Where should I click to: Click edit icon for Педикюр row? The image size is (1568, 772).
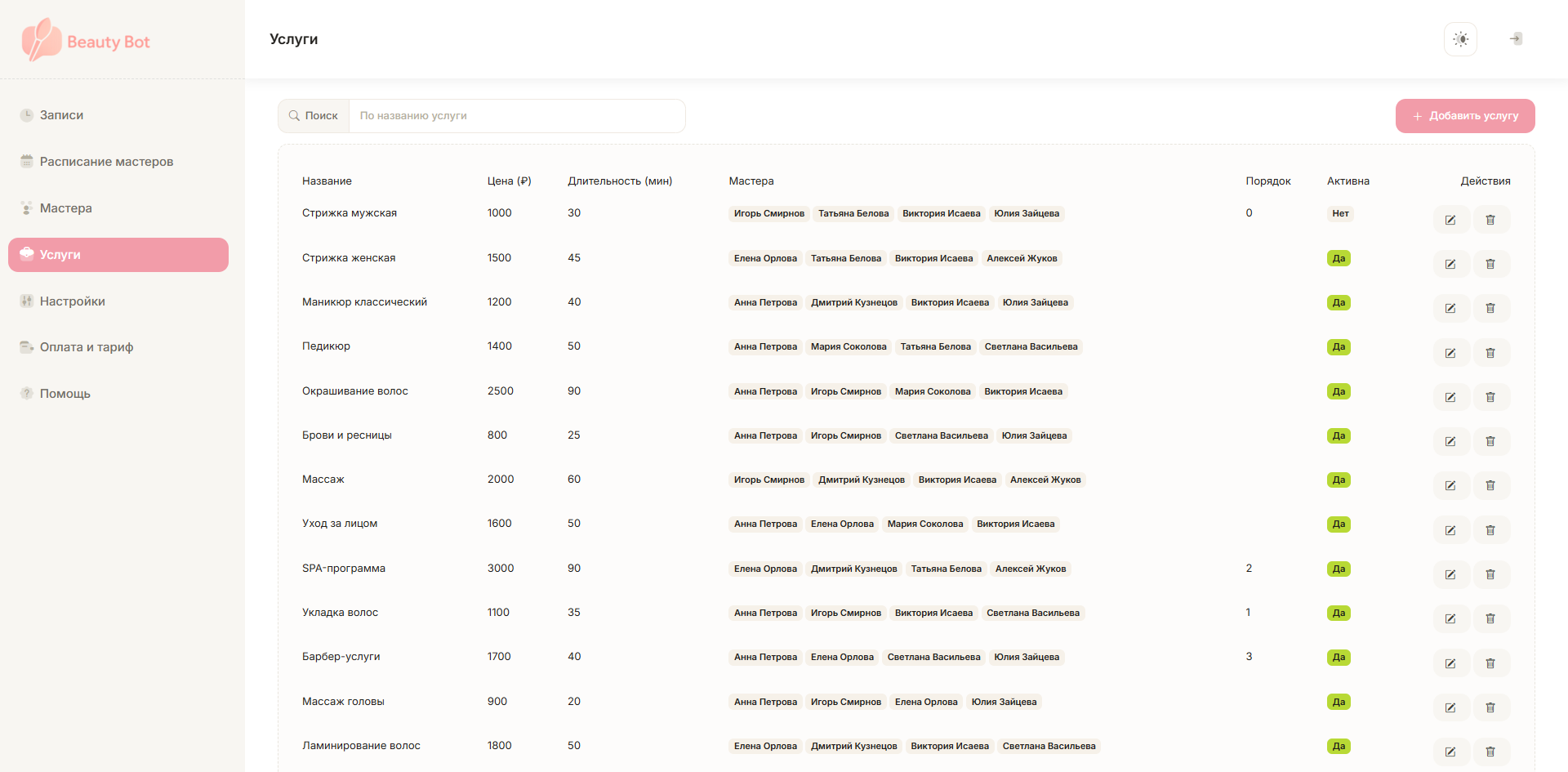(1450, 353)
